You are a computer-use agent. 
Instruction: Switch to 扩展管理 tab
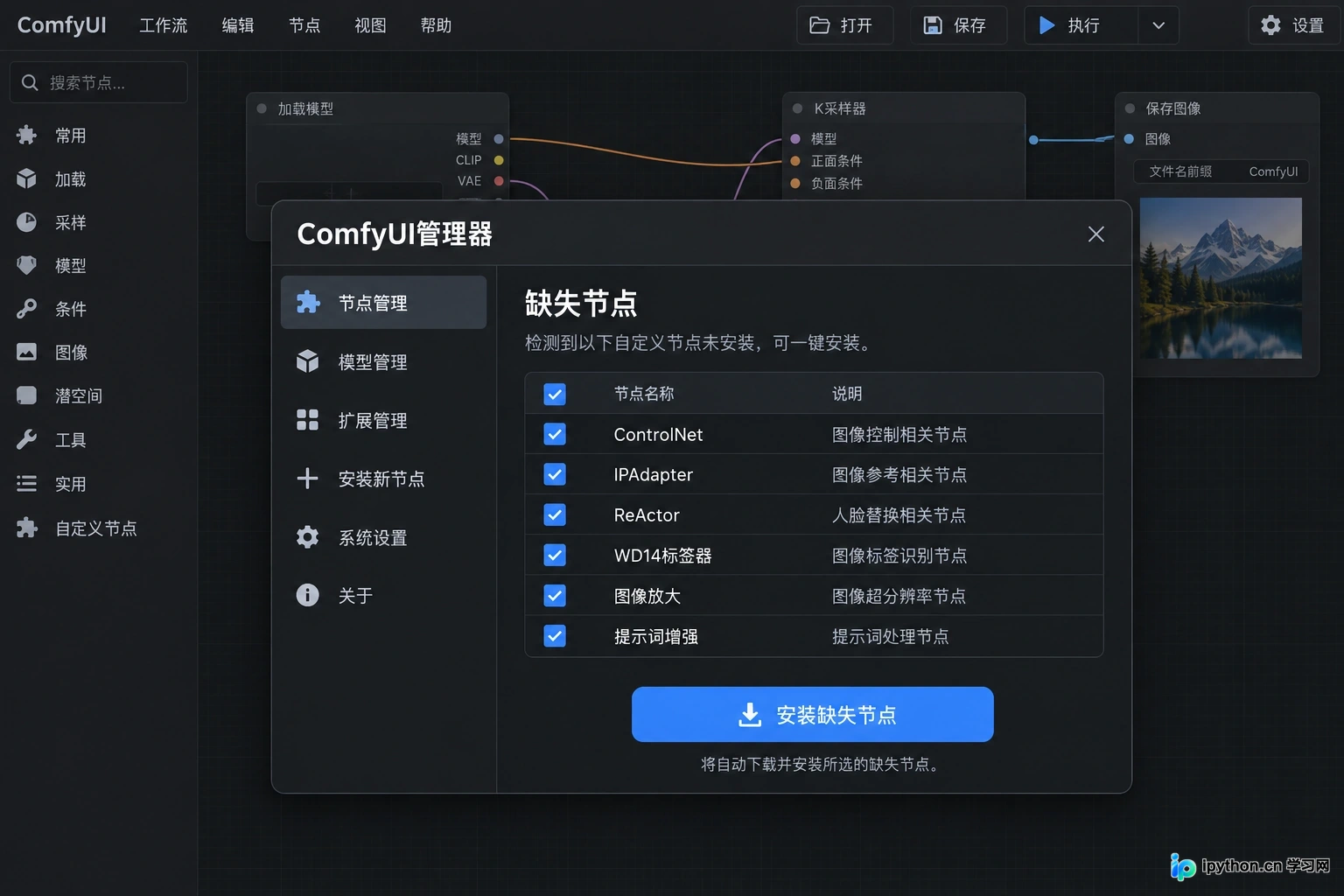coord(383,420)
